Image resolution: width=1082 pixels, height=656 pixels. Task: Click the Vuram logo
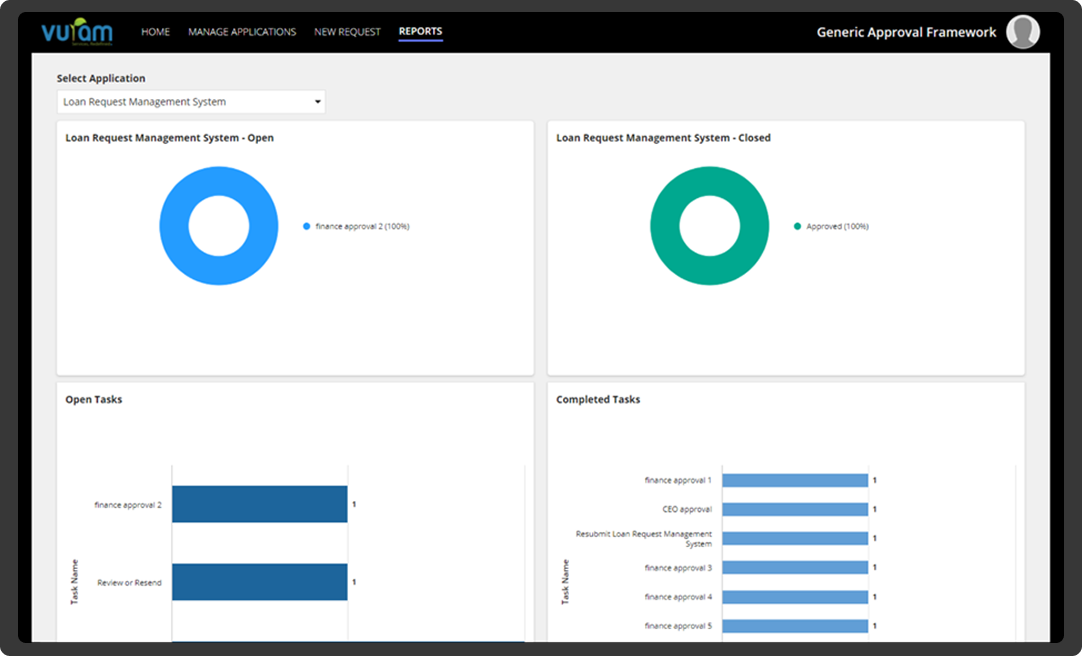pos(76,32)
